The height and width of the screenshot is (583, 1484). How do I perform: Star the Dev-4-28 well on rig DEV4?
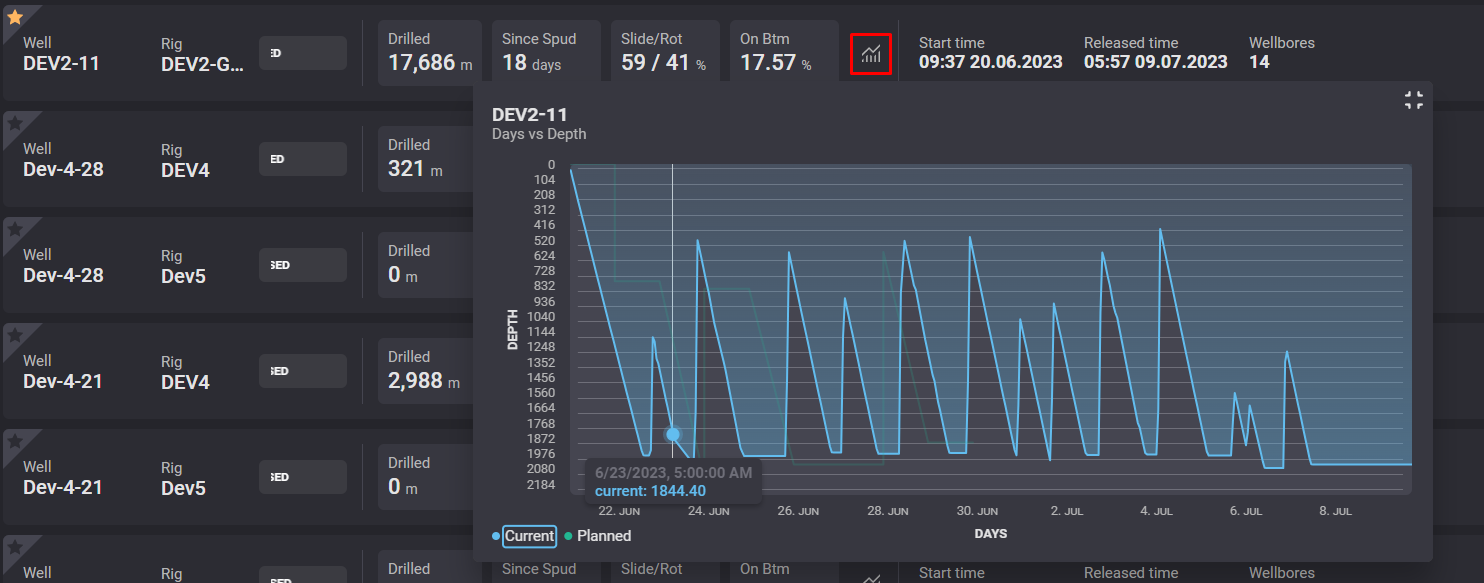pos(14,122)
